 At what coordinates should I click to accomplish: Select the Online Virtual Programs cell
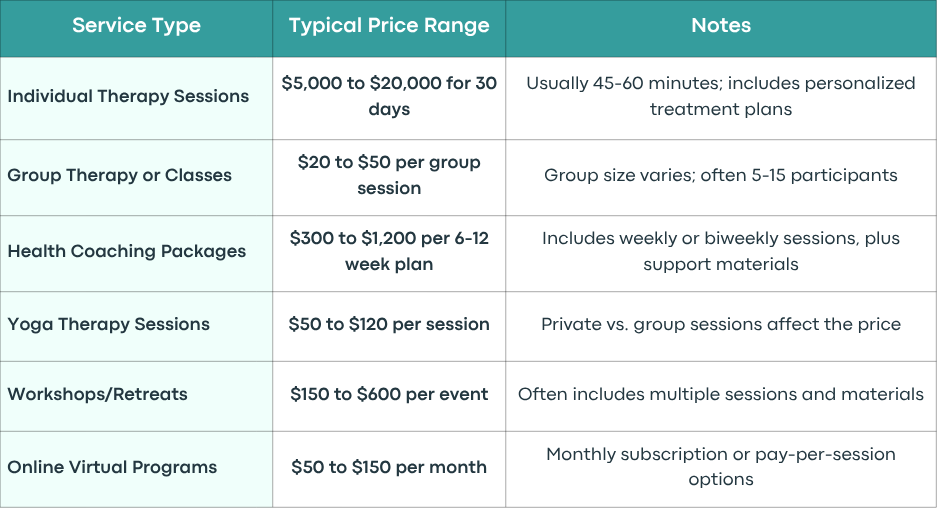coord(136,469)
